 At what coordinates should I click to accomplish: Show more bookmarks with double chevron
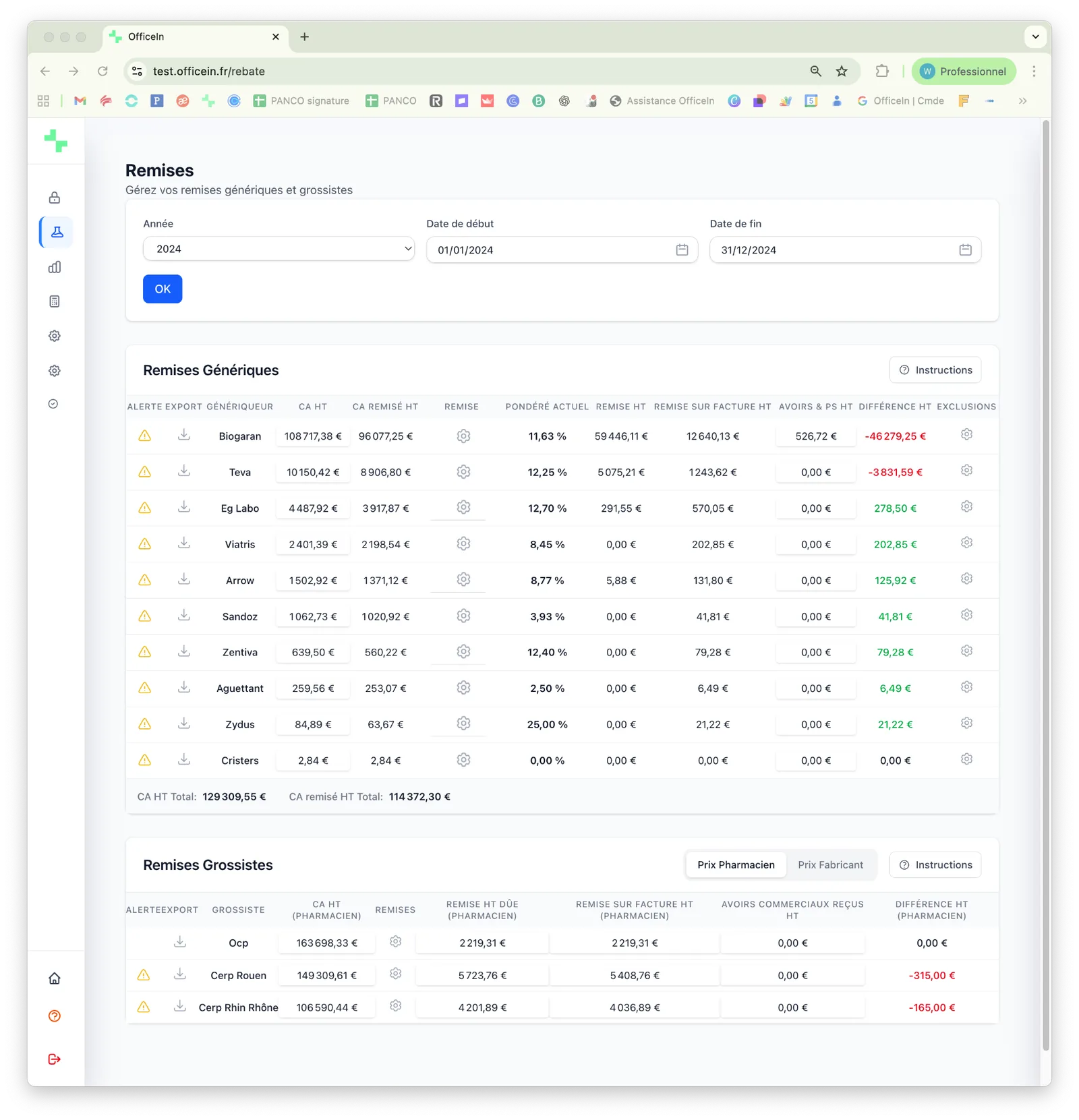(1023, 100)
